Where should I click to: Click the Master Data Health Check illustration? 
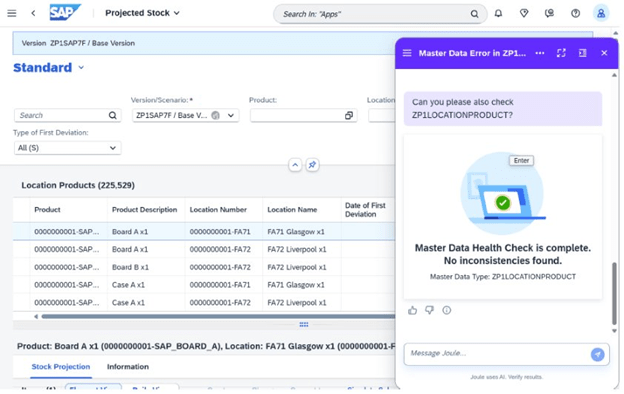click(503, 193)
